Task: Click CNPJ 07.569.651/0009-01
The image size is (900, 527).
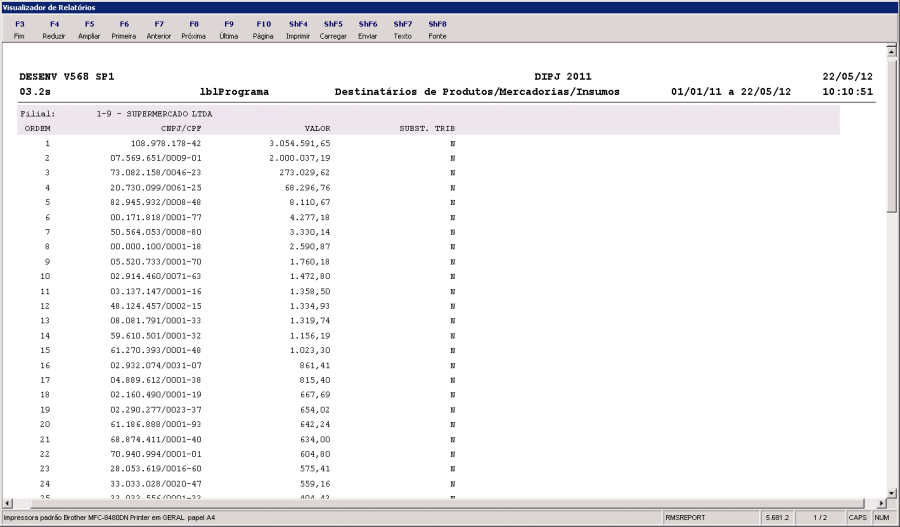Action: (x=156, y=158)
